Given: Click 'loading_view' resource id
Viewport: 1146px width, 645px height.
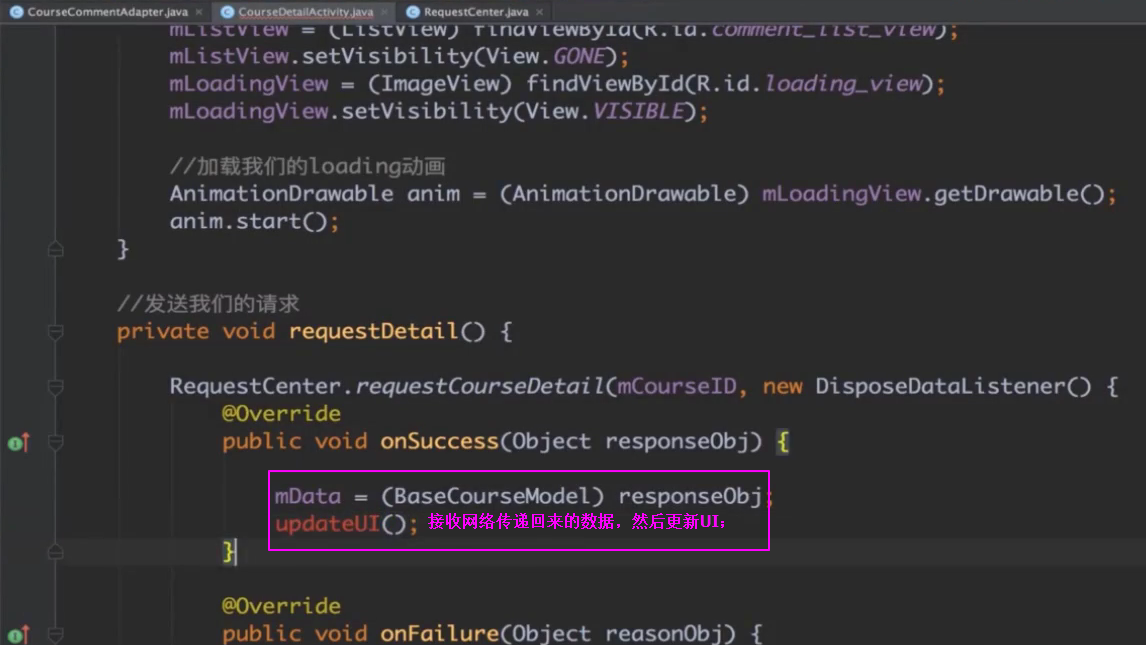Looking at the screenshot, I should pyautogui.click(x=843, y=84).
